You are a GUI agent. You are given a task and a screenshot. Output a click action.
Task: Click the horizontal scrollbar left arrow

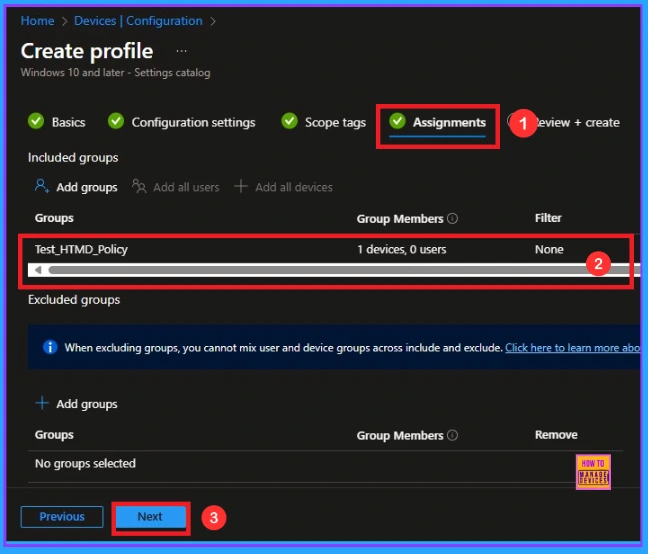(38, 270)
